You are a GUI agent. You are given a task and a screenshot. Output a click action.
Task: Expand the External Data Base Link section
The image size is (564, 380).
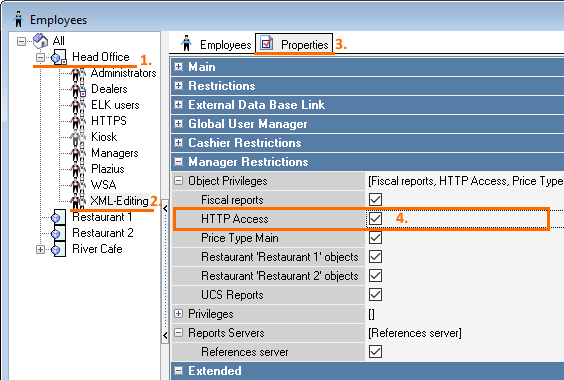pos(178,105)
